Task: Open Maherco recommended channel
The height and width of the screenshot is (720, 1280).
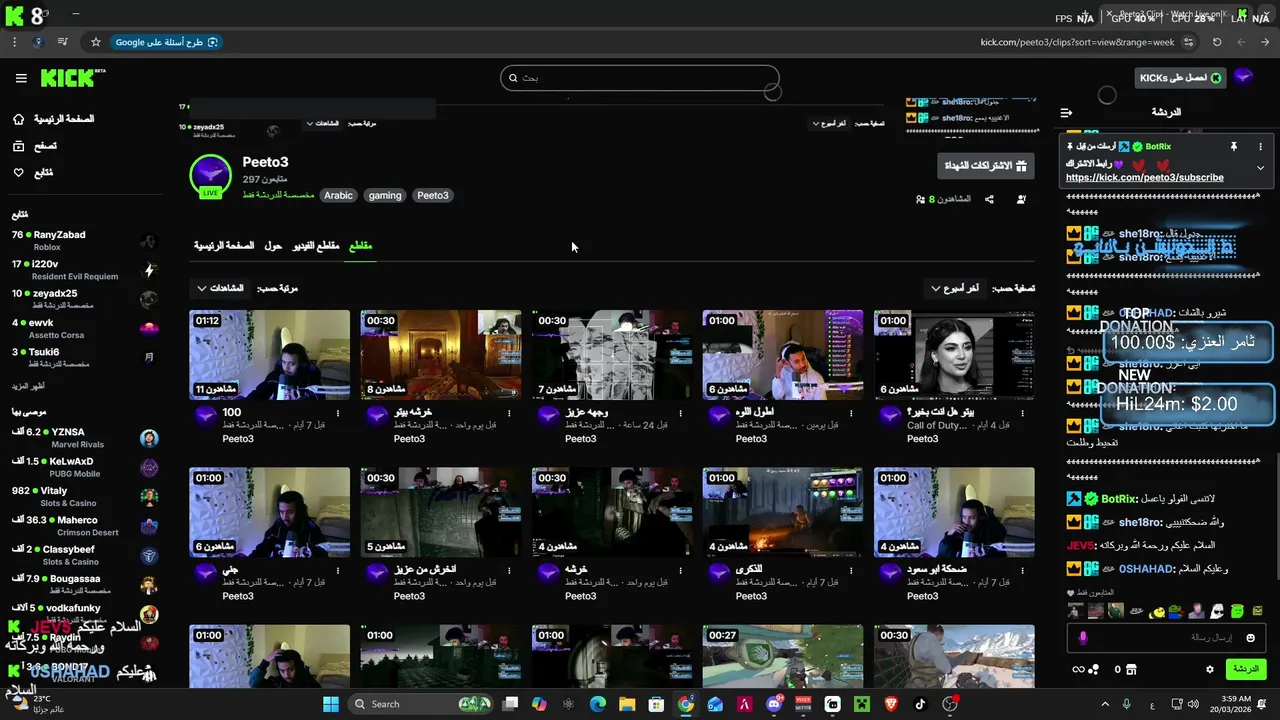Action: pos(85,526)
